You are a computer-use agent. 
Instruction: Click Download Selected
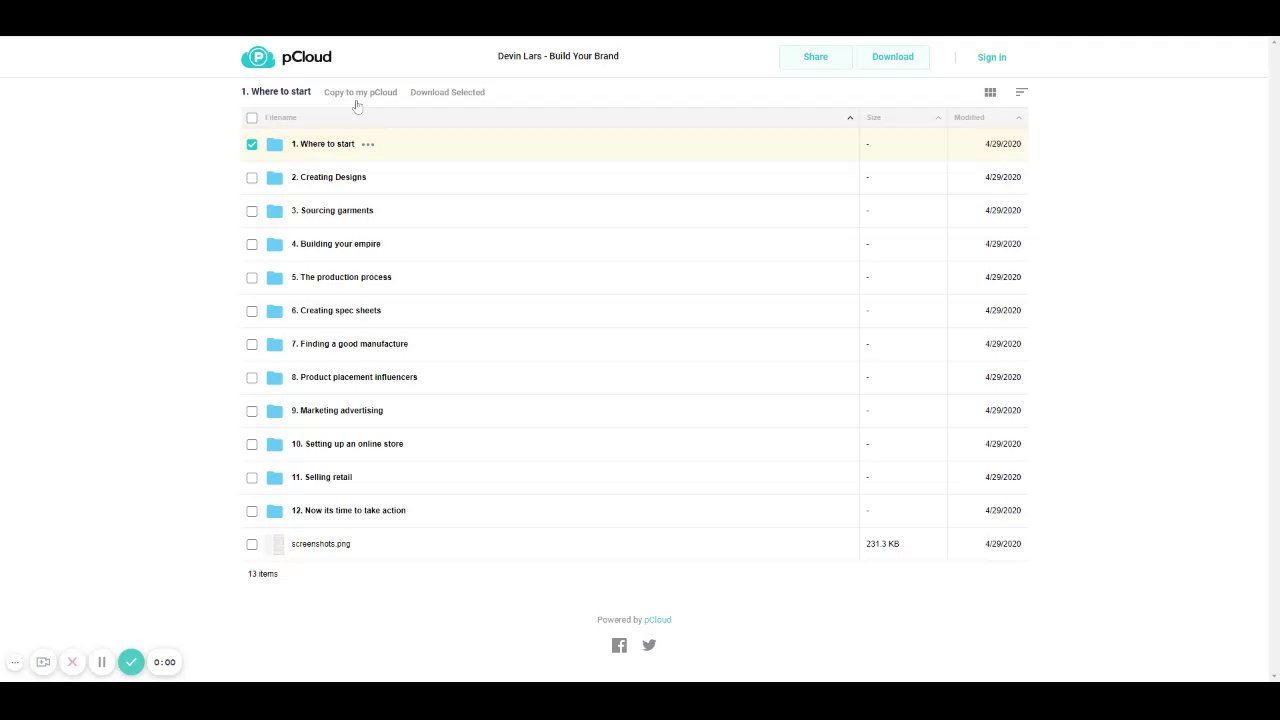point(447,92)
